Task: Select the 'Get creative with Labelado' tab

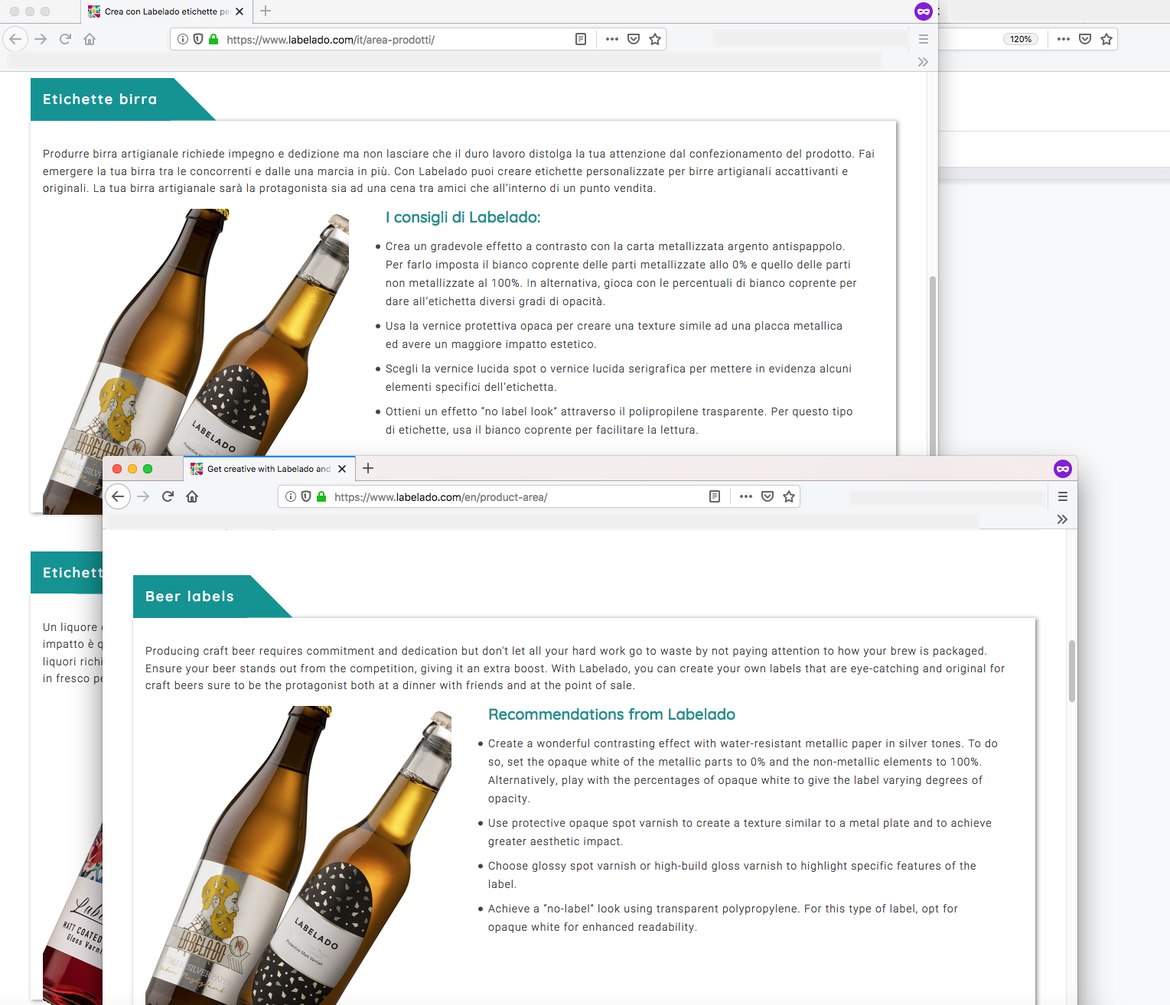Action: (265, 469)
